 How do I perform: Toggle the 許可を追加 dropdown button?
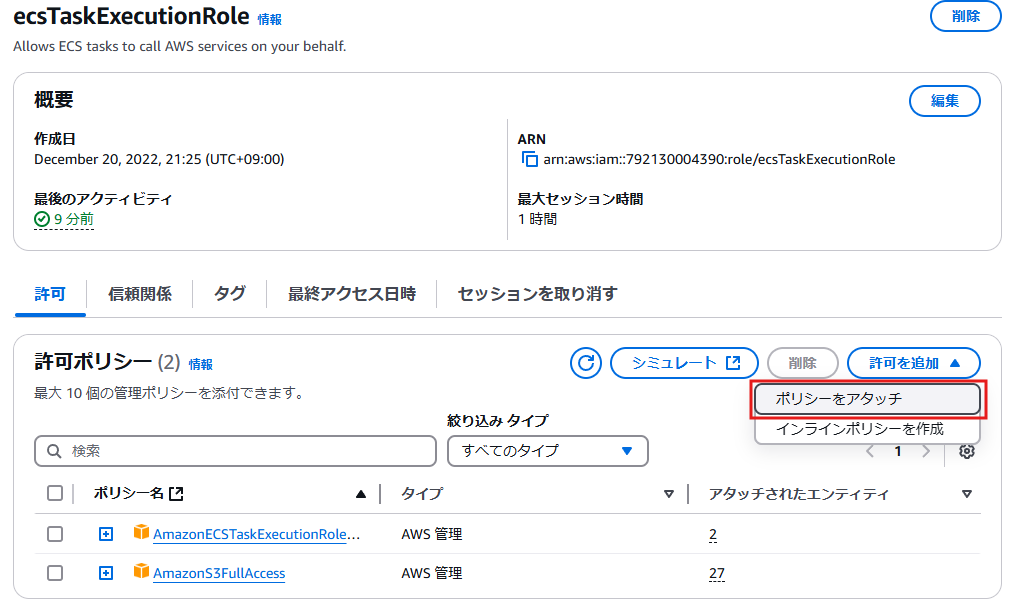click(x=913, y=363)
